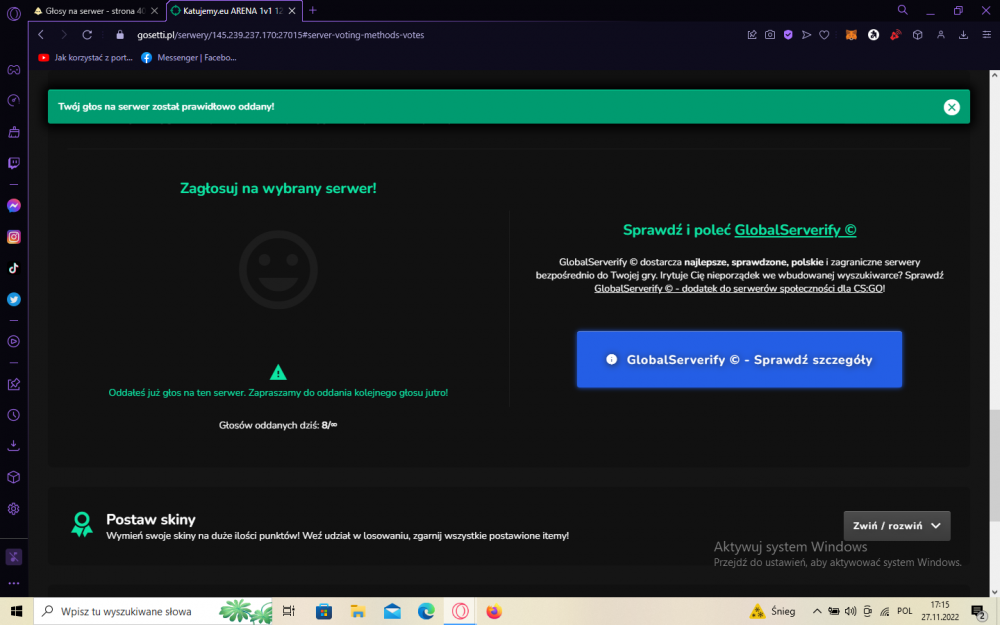Open Task View on the taskbar

pos(289,611)
